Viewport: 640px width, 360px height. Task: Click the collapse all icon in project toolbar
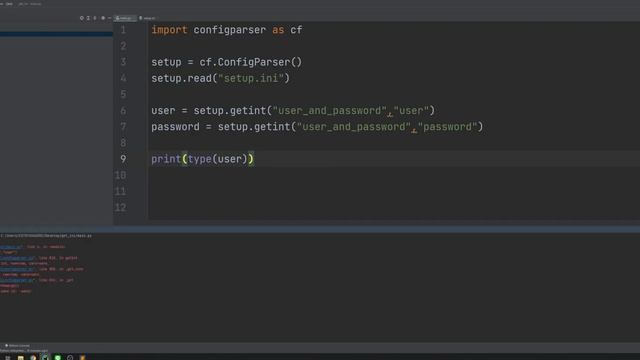coord(95,18)
